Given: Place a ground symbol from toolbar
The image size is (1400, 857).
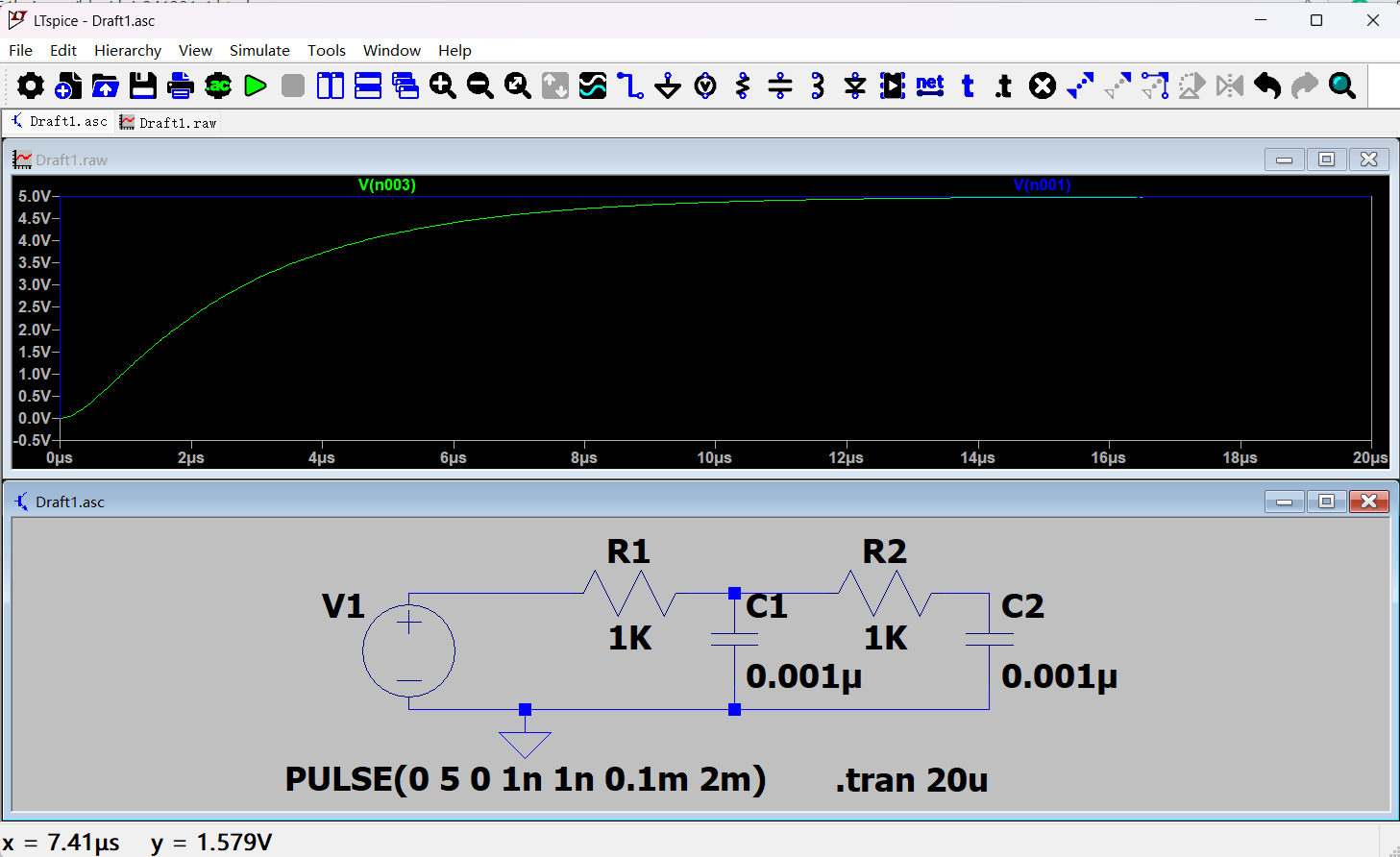Looking at the screenshot, I should [x=668, y=86].
